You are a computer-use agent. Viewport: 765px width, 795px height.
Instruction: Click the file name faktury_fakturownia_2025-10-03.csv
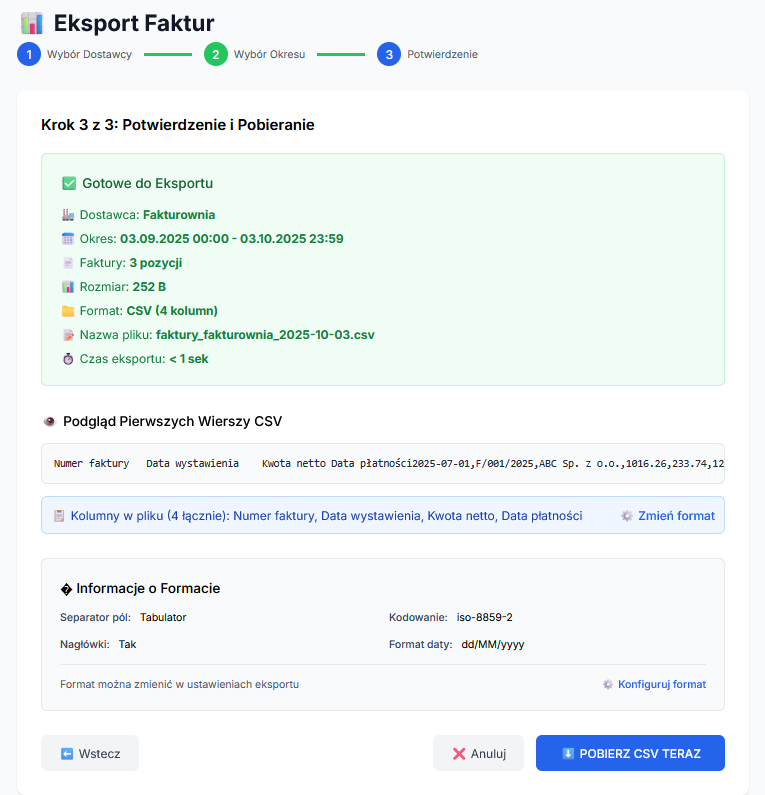click(x=265, y=335)
